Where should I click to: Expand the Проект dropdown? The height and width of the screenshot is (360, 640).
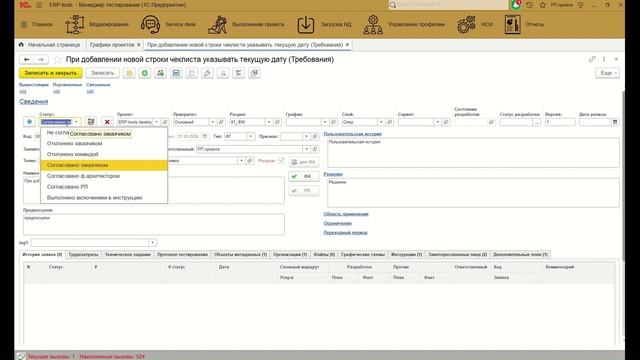click(x=156, y=122)
